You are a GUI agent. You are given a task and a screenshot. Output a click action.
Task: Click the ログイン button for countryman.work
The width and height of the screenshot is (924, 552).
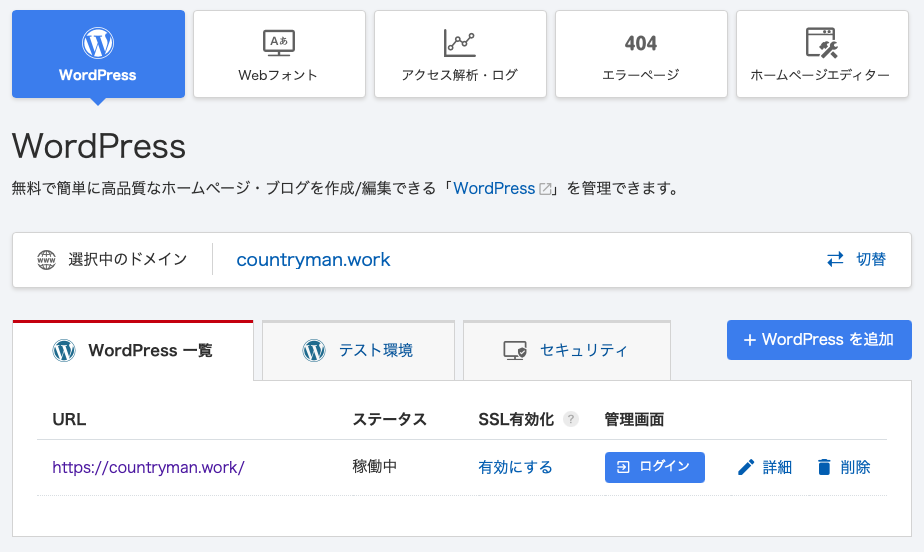(x=655, y=467)
